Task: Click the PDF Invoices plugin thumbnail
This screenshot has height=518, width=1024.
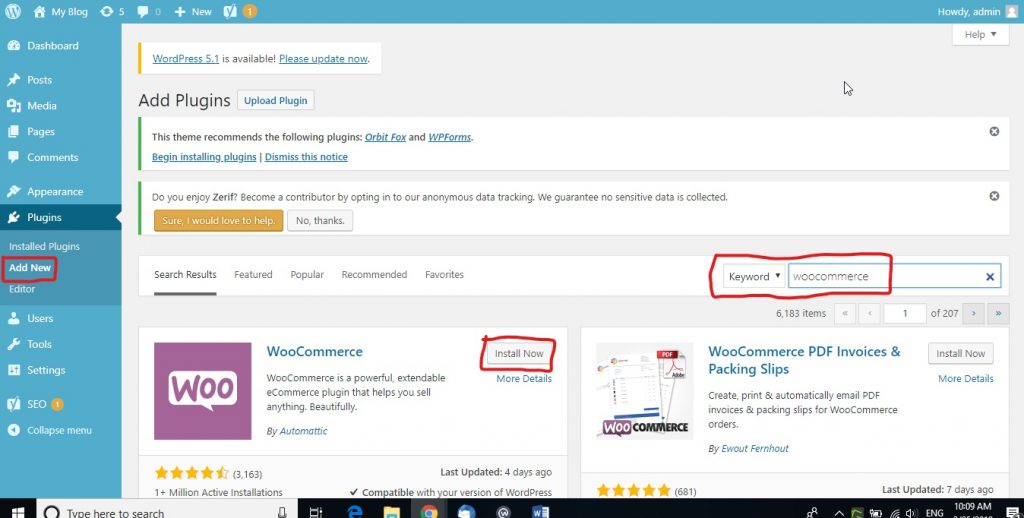Action: [x=645, y=391]
